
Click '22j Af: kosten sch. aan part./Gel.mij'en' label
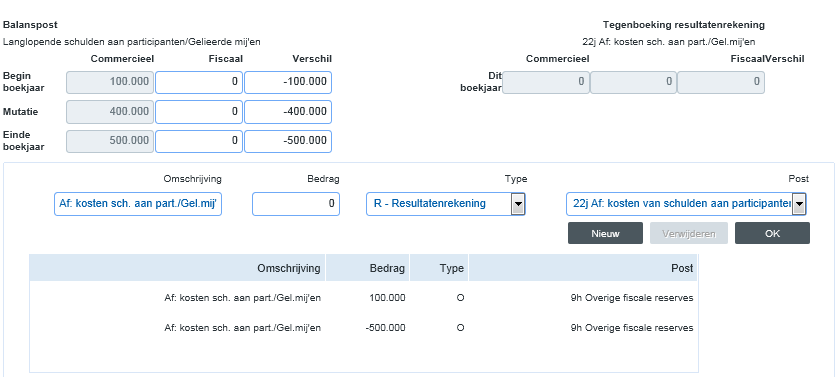669,42
